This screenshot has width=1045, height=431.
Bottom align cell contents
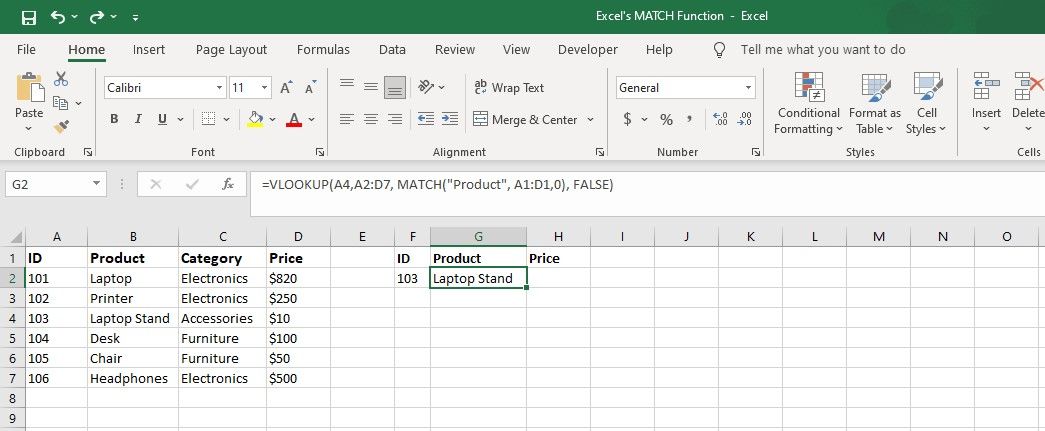pyautogui.click(x=395, y=87)
